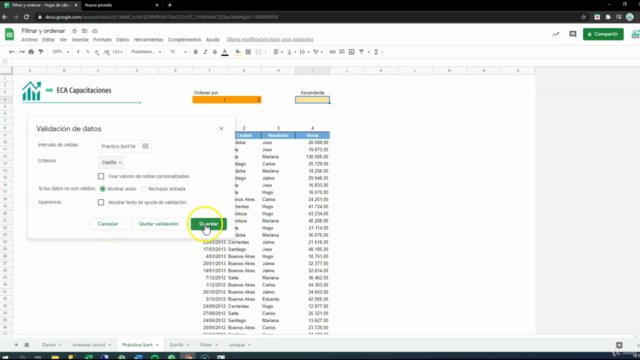Open the cell range selector grid icon
Viewport: 640px width, 360px height.
pos(145,146)
